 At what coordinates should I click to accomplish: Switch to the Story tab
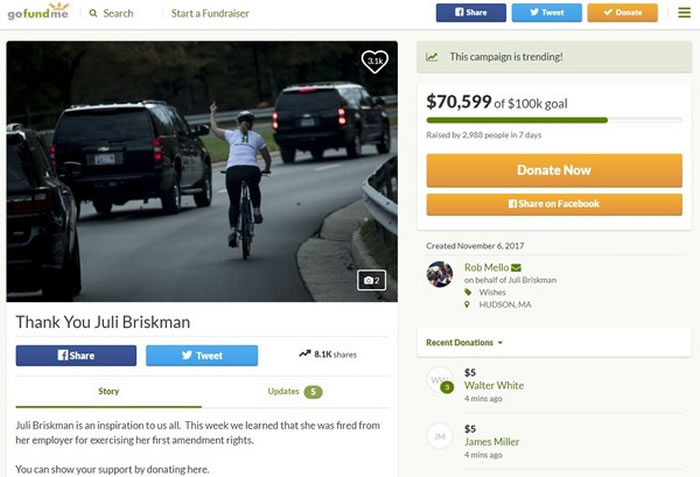(x=108, y=392)
